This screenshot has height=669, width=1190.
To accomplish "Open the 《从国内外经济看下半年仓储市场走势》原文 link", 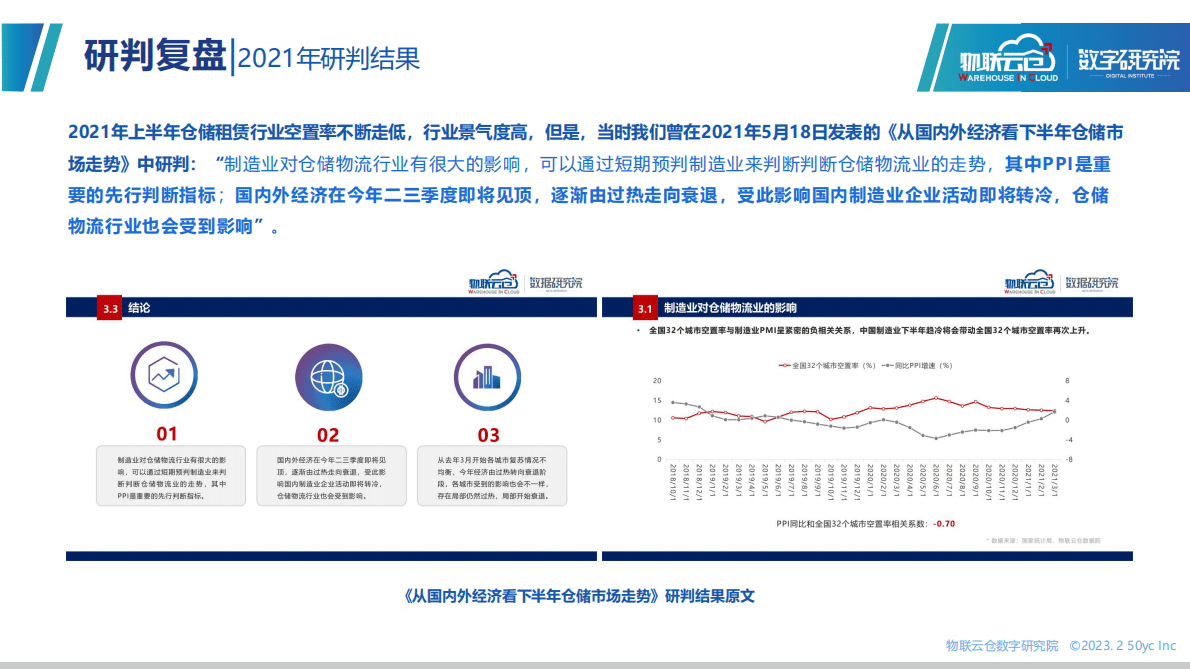I will 578,597.
